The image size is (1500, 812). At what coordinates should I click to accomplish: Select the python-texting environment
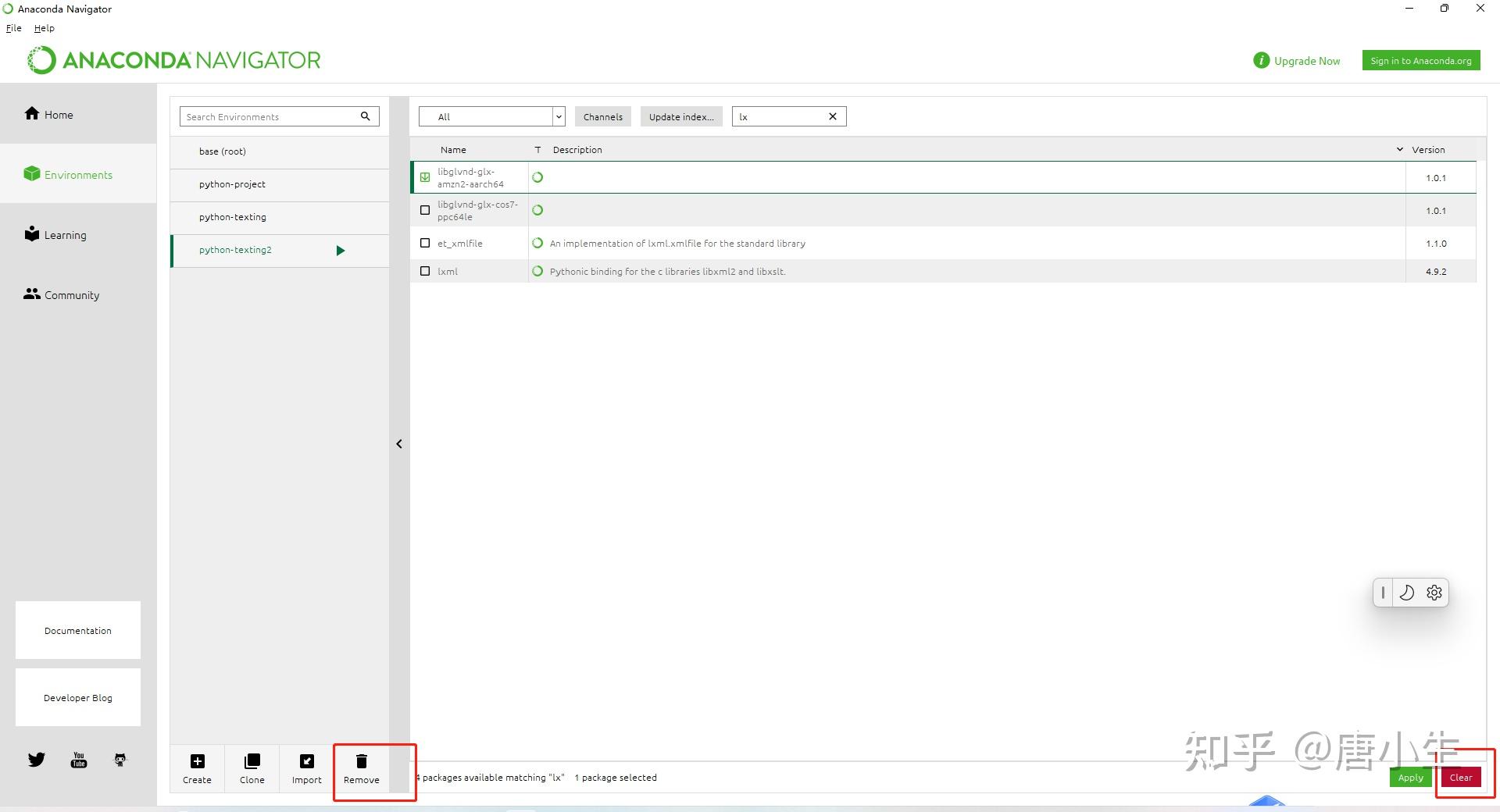click(280, 217)
